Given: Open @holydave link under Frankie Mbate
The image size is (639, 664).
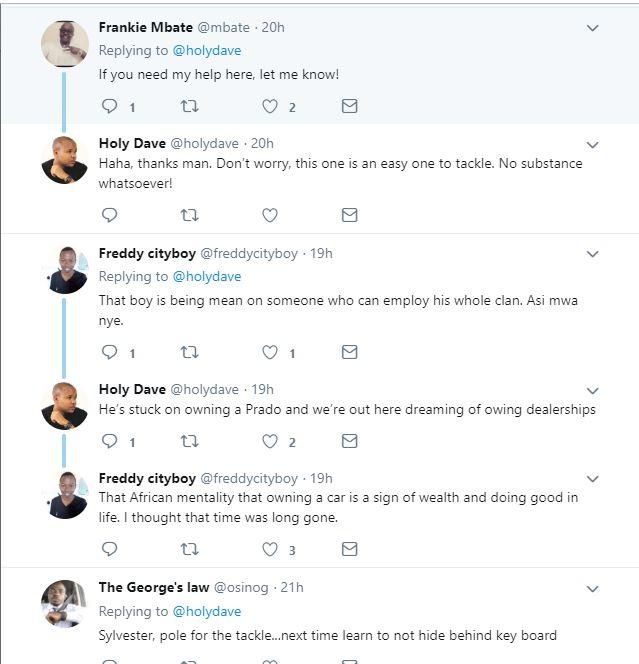Looking at the screenshot, I should pos(207,50).
